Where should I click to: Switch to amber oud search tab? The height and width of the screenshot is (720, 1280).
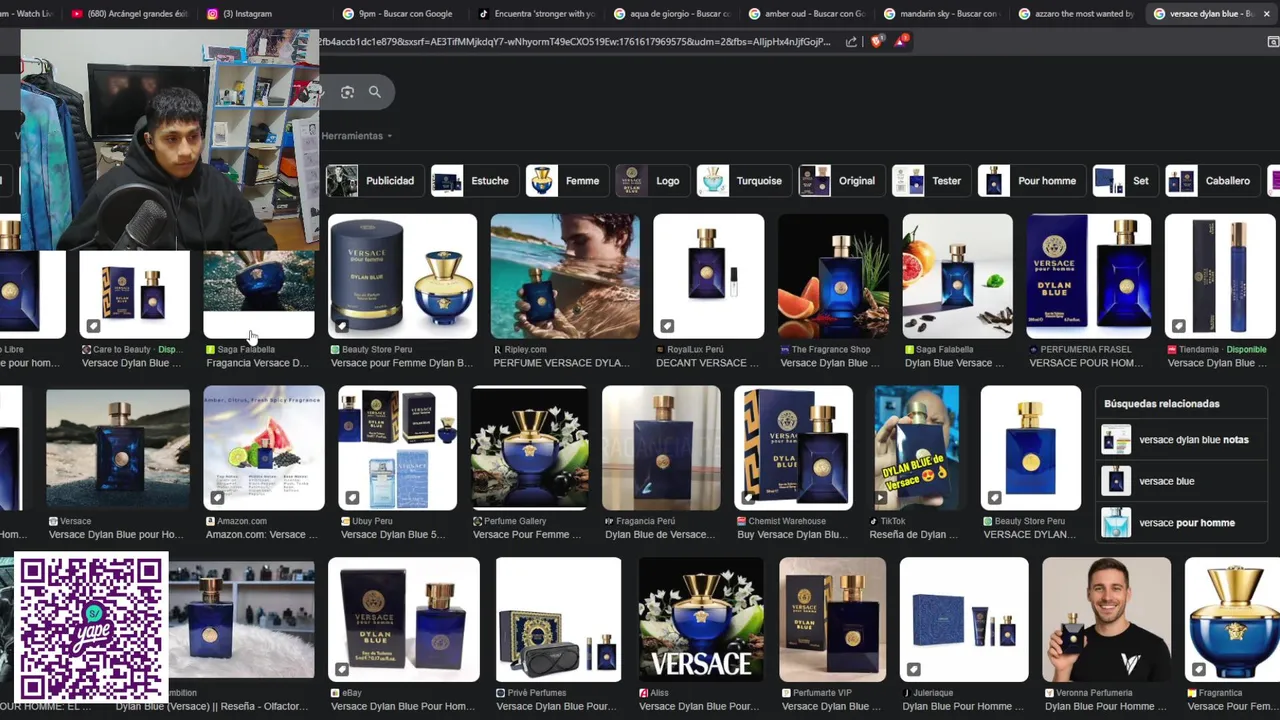(806, 14)
